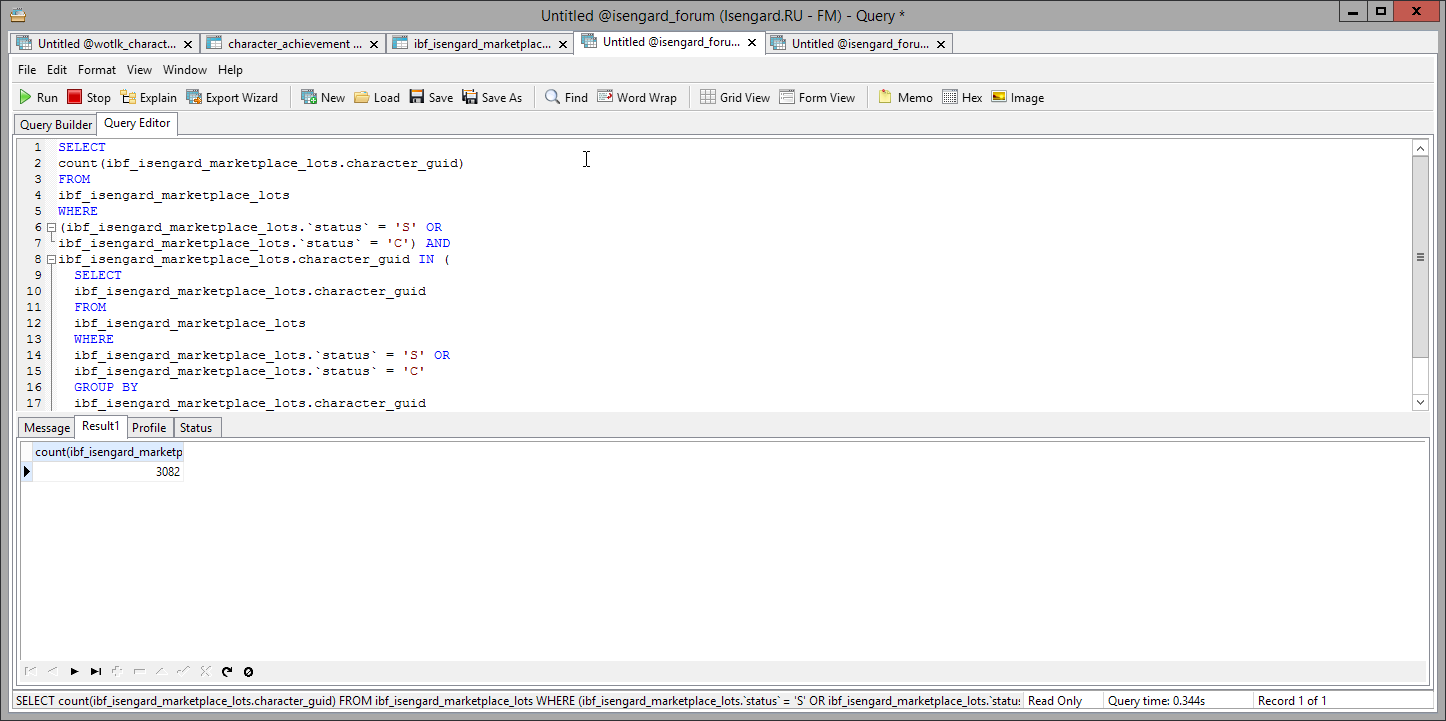The height and width of the screenshot is (721, 1446).
Task: Collapse the code fold at line 6
Action: point(51,227)
